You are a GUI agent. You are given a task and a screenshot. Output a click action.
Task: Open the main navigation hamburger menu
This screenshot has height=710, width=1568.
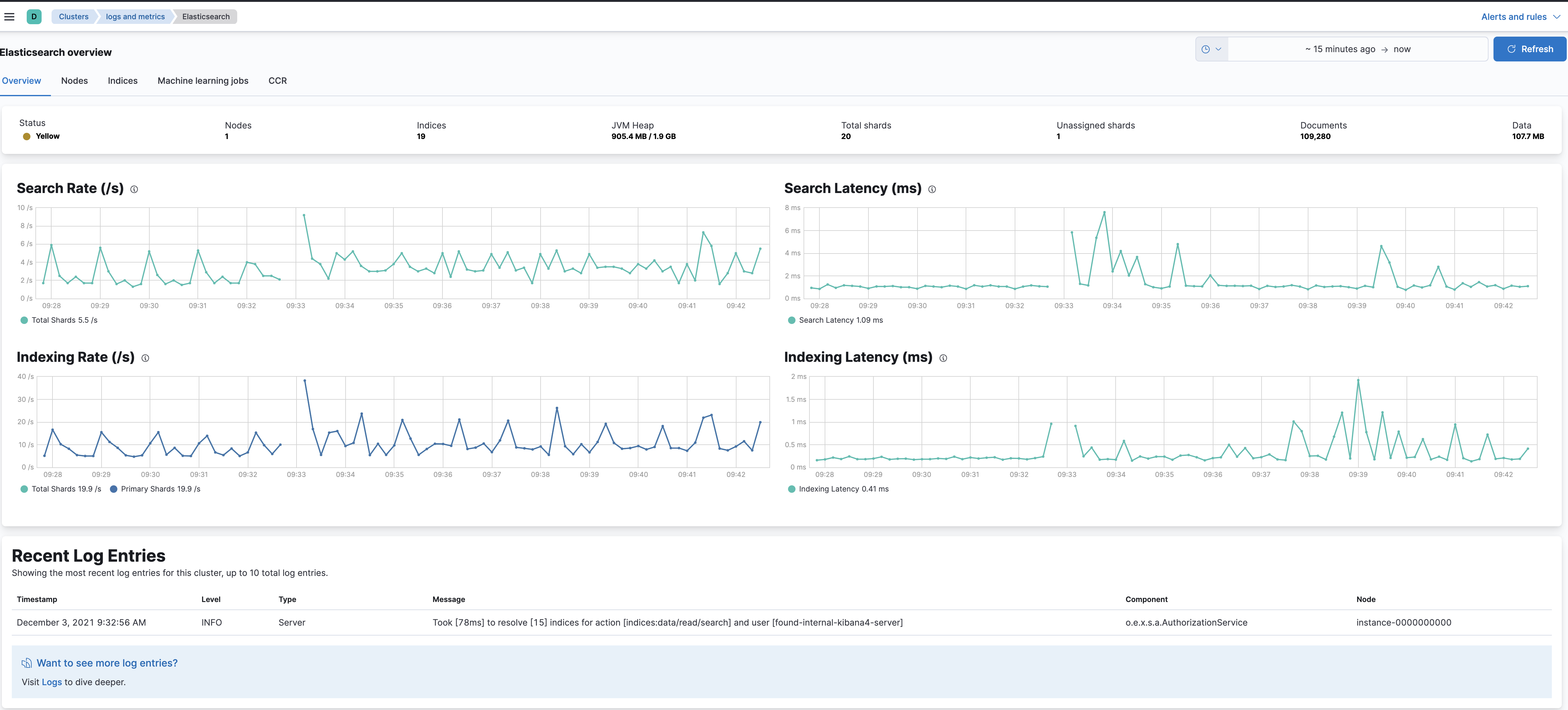[9, 16]
